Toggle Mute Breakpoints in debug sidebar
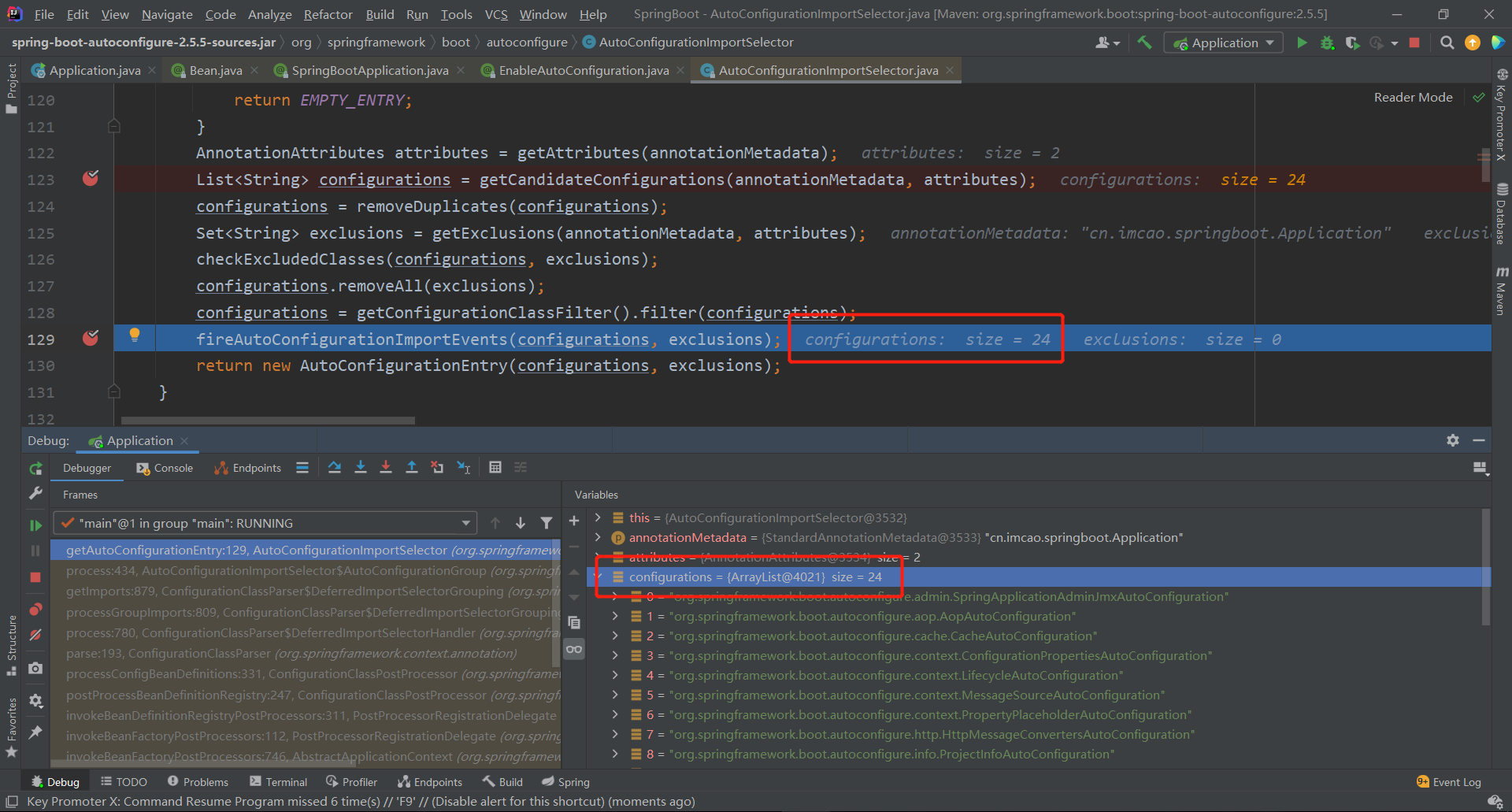Image resolution: width=1512 pixels, height=812 pixels. [x=35, y=635]
